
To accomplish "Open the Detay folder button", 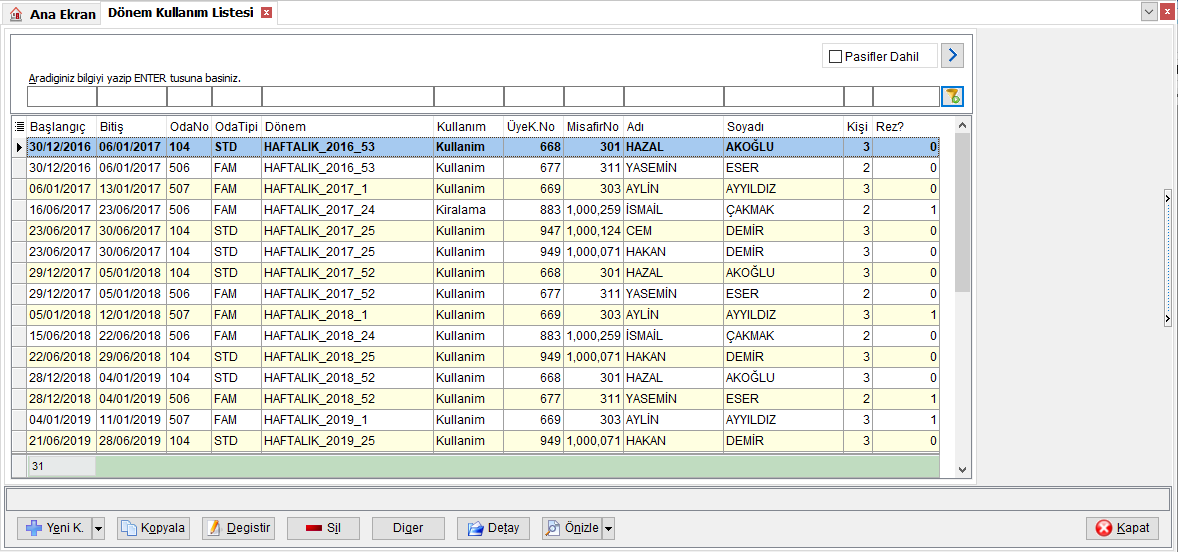I will [493, 528].
